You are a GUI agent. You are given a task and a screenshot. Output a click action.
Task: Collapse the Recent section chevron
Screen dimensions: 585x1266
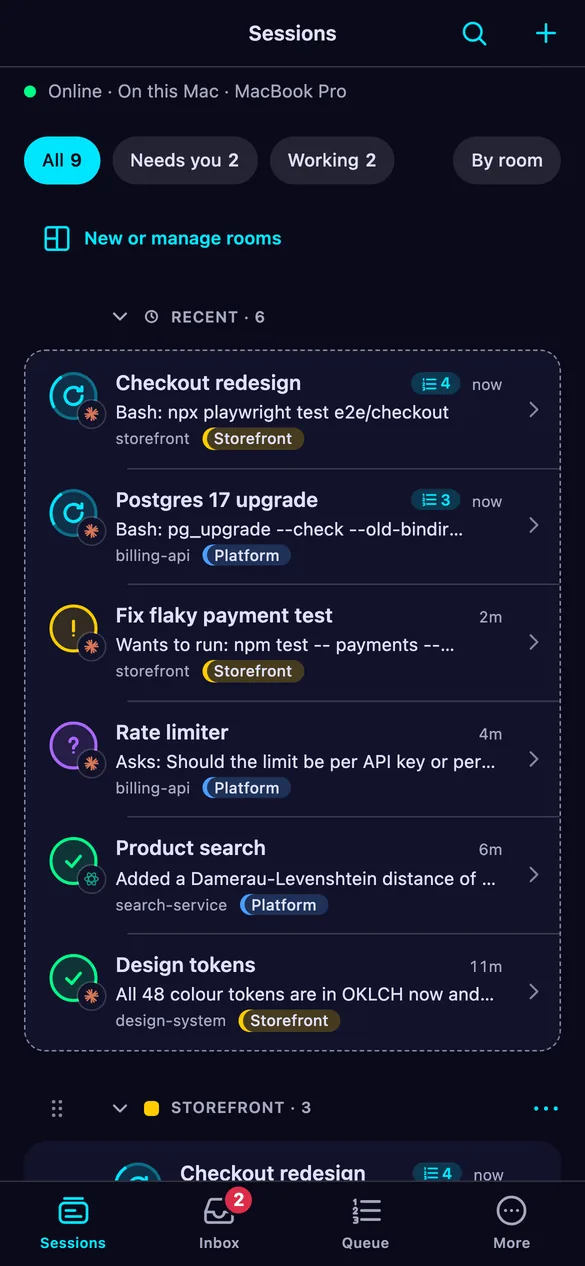(x=120, y=317)
